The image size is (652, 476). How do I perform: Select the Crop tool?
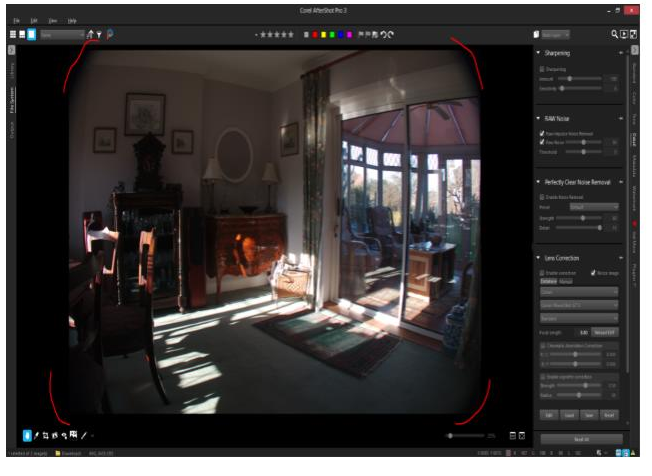point(45,436)
